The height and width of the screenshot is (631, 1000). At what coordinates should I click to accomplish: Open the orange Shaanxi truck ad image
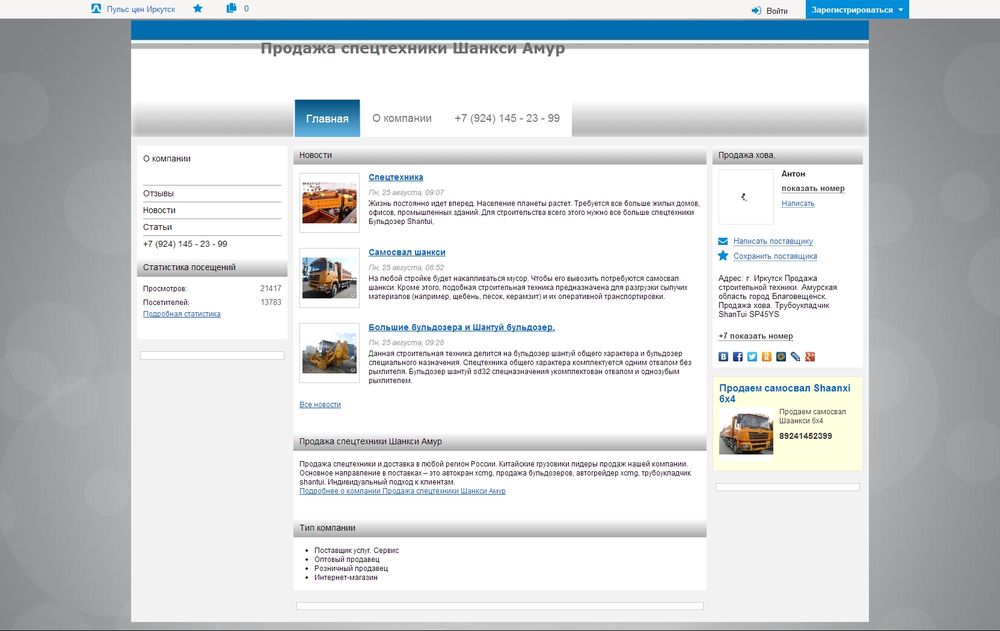coord(746,433)
